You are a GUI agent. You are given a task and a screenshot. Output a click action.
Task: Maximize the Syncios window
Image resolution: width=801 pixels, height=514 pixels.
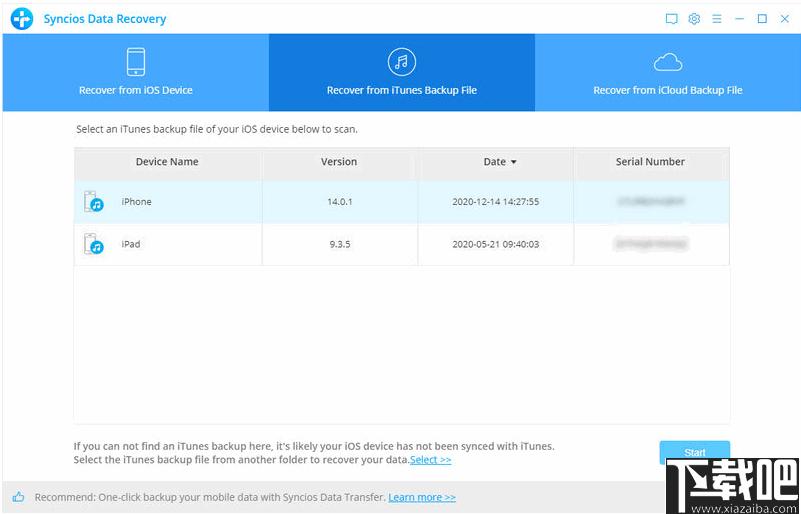point(762,19)
